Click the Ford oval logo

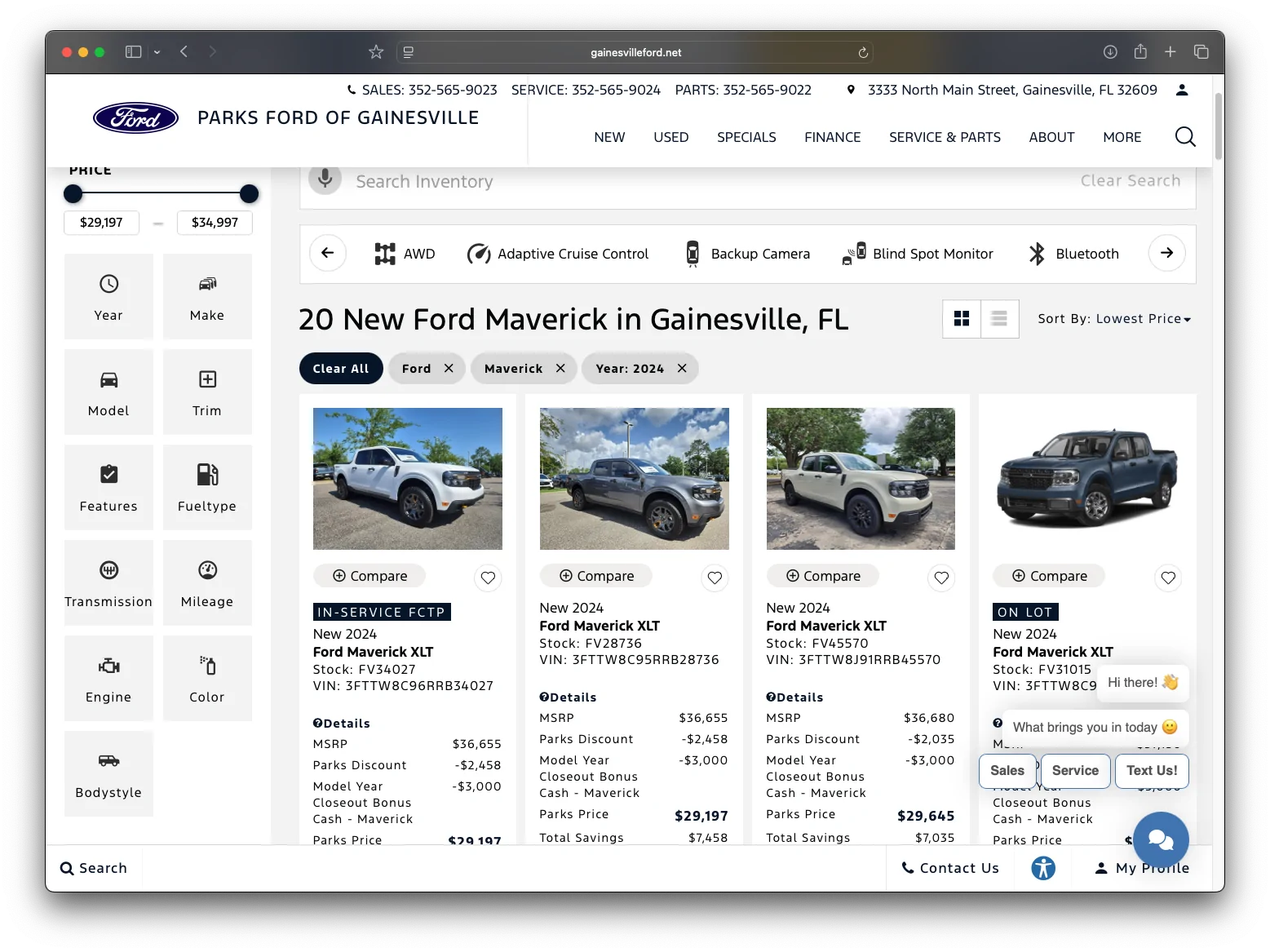(135, 118)
